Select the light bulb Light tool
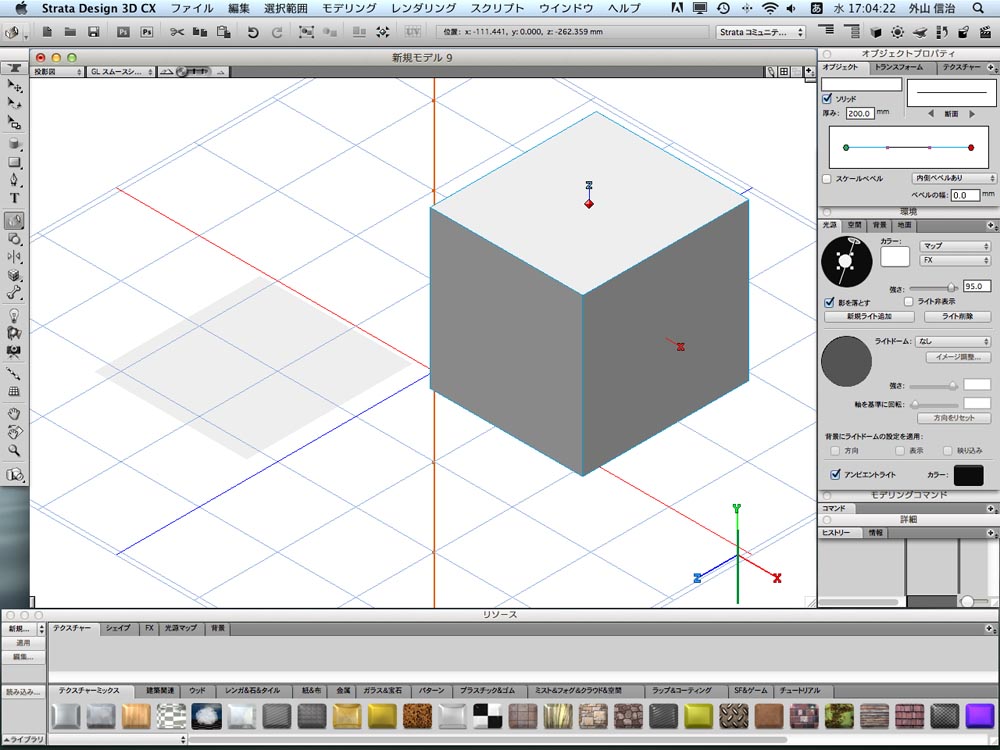Viewport: 1000px width, 750px height. 14,315
